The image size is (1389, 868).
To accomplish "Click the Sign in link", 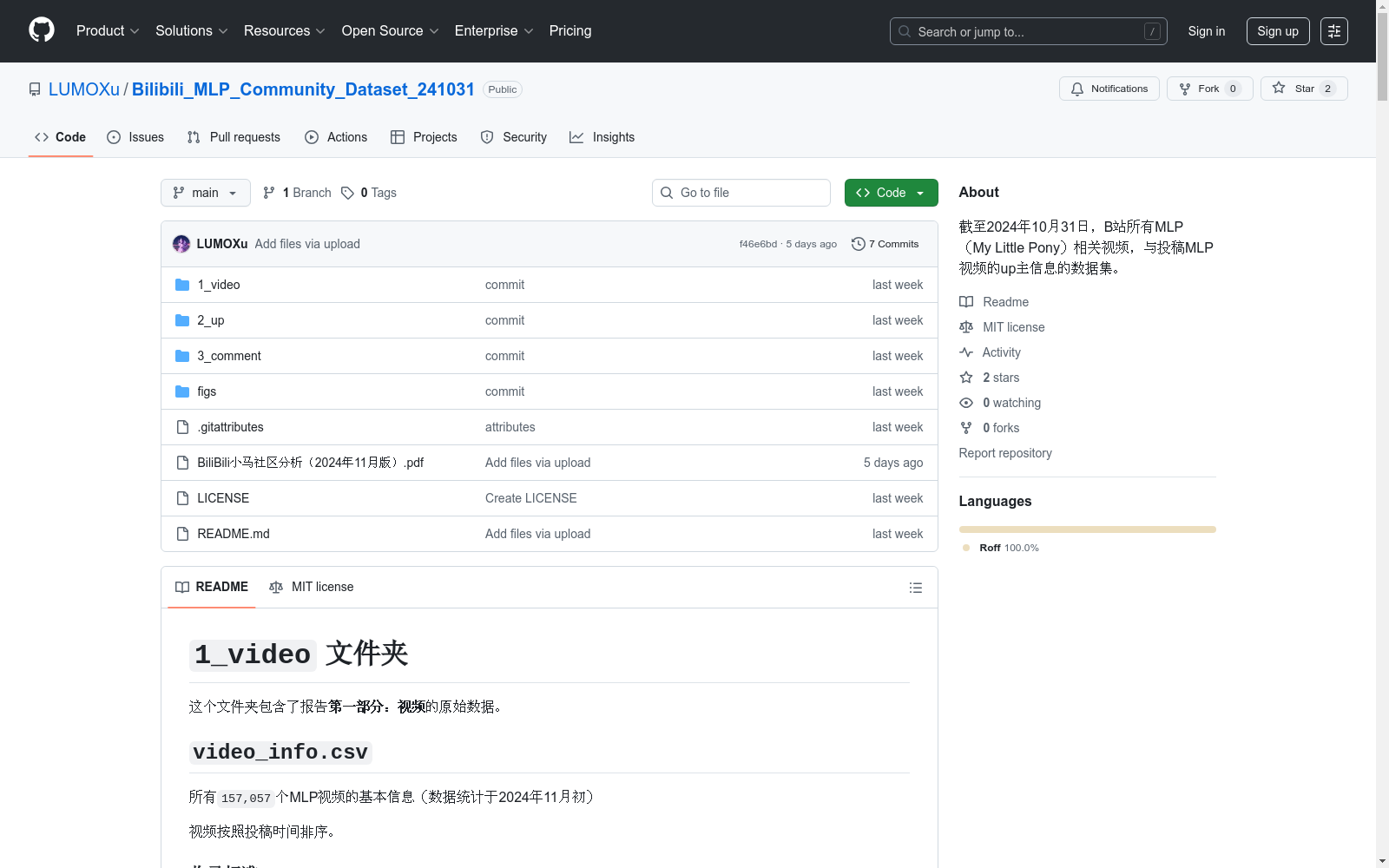I will (x=1207, y=31).
